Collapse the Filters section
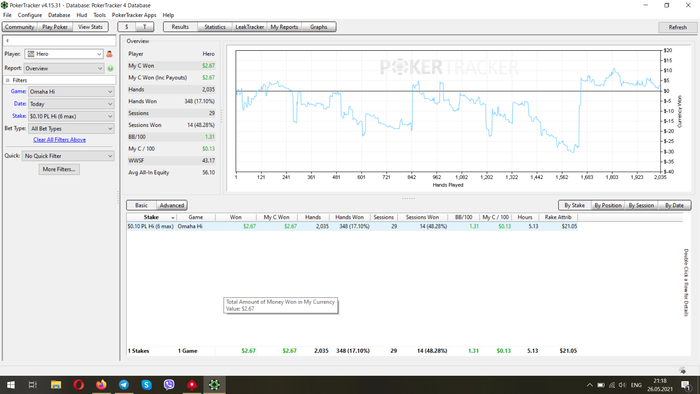This screenshot has width=700, height=394. [x=8, y=80]
